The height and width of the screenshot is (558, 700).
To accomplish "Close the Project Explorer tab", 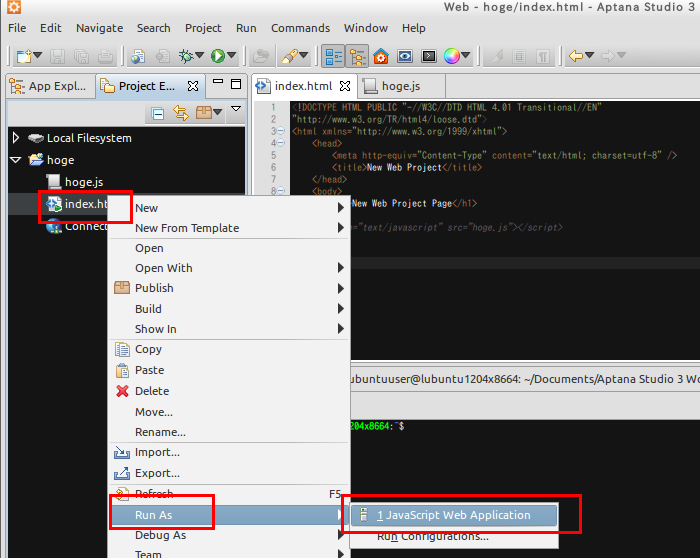I will pos(193,86).
